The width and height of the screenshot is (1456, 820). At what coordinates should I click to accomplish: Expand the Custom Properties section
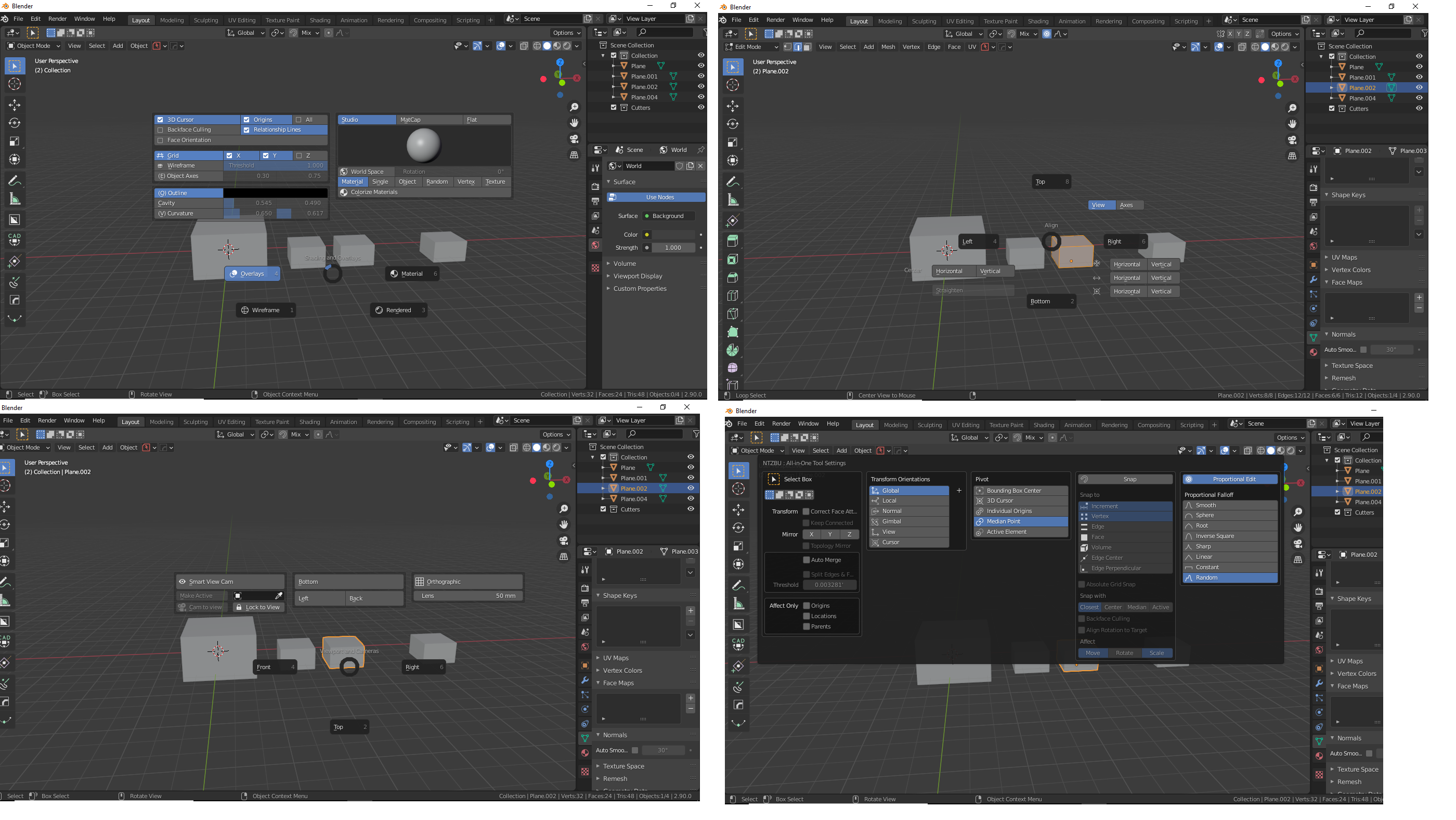[639, 288]
